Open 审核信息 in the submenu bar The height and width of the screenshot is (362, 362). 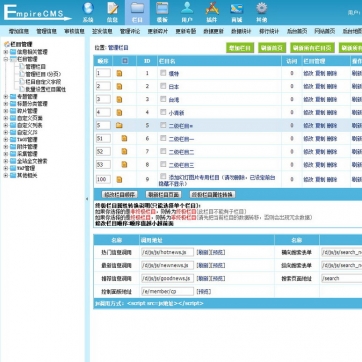74,31
